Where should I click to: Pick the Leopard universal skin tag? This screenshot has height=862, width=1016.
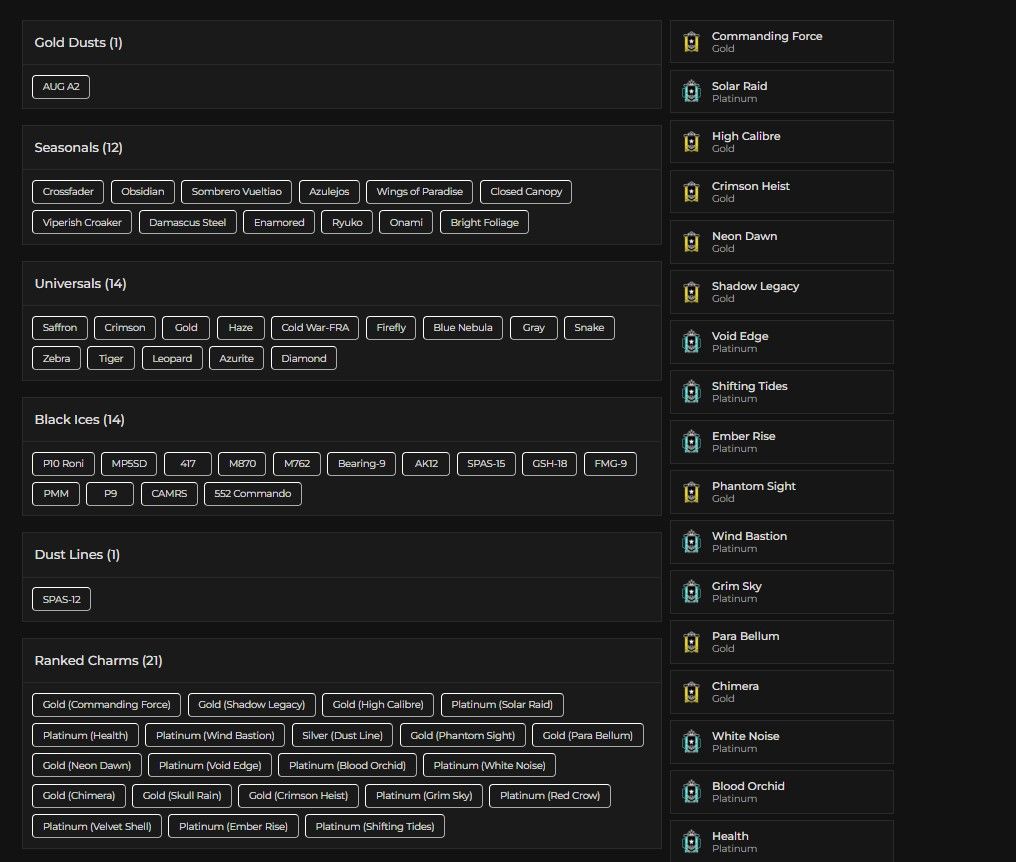(172, 358)
